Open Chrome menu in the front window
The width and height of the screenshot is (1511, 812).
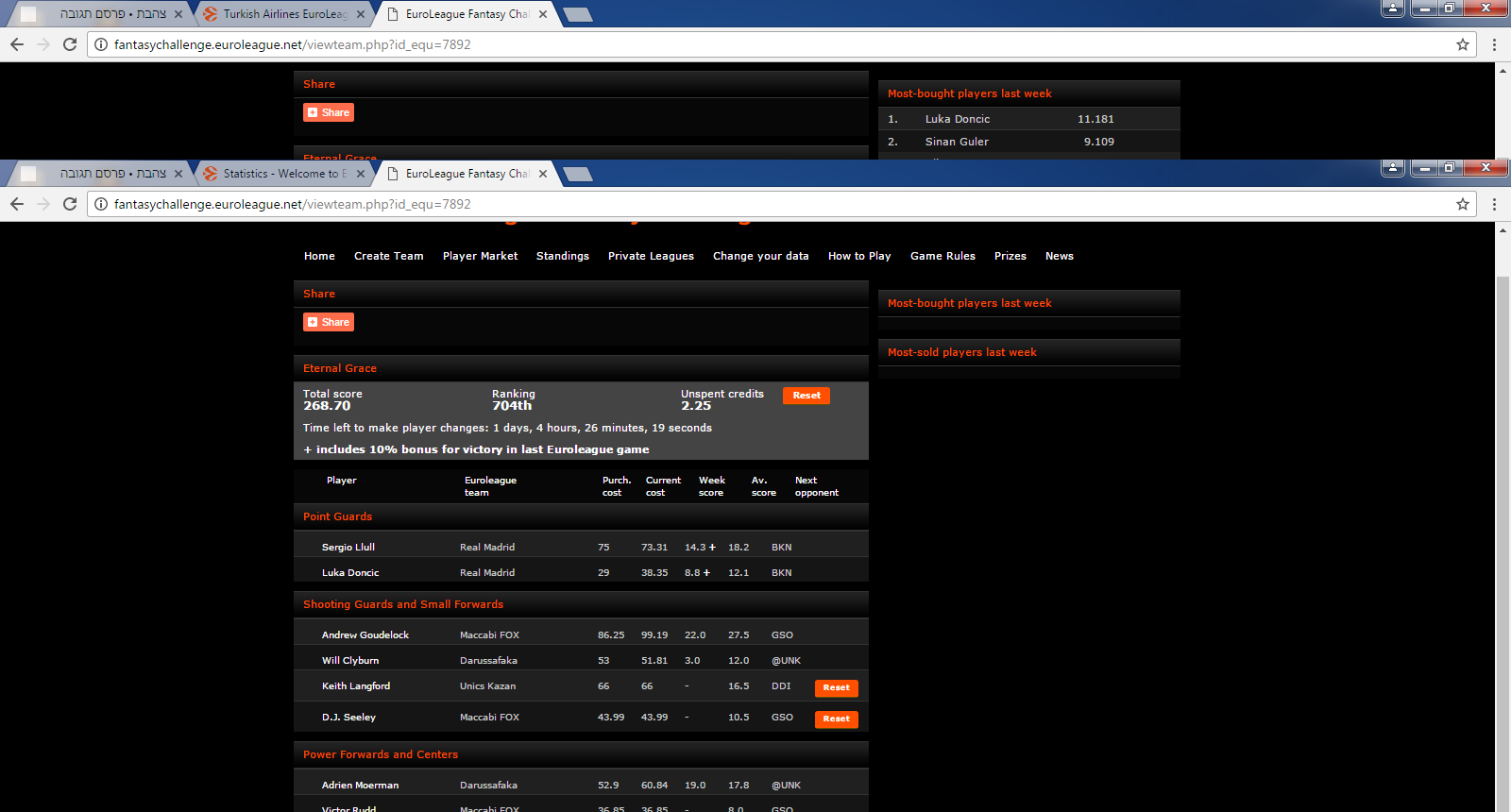(1494, 204)
